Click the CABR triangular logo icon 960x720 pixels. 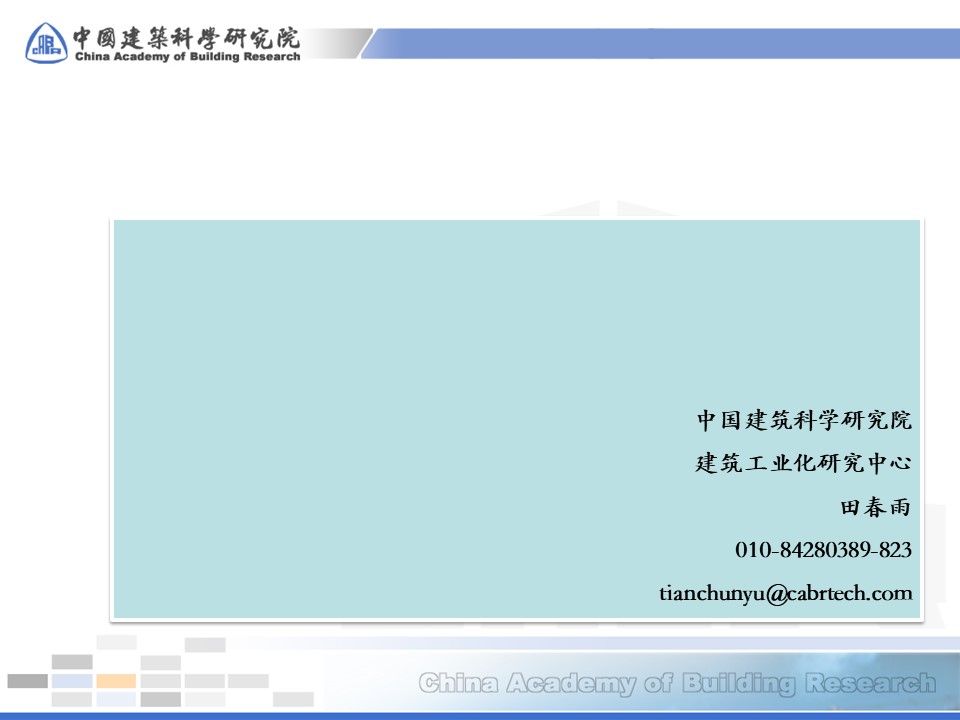coord(47,43)
